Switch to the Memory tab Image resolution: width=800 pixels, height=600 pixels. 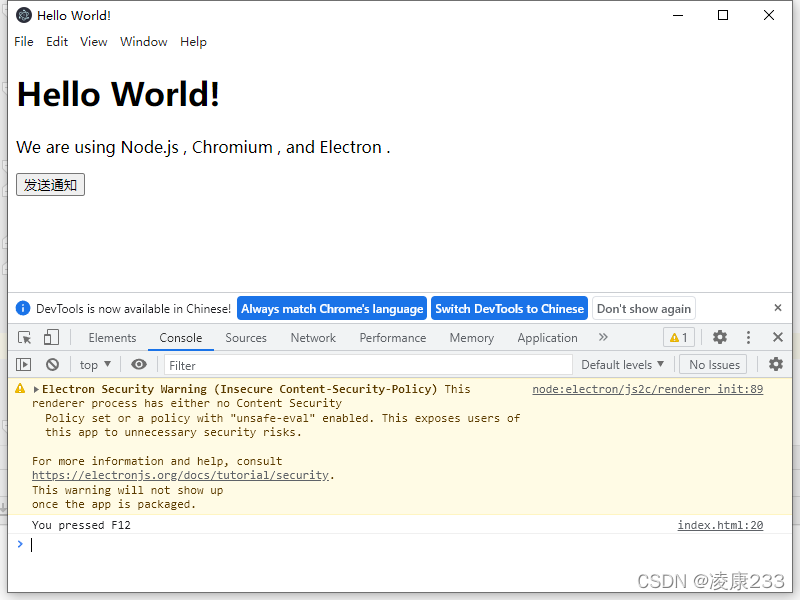[472, 338]
